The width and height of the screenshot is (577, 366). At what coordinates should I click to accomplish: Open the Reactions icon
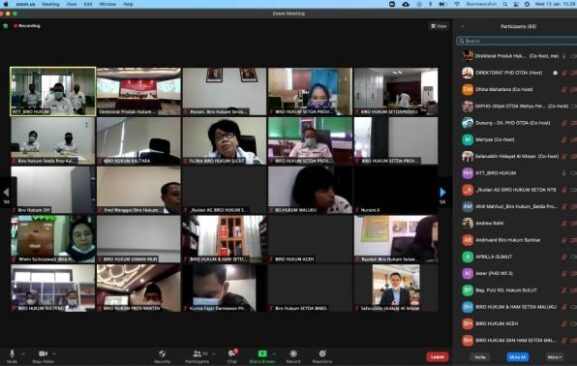pyautogui.click(x=322, y=353)
